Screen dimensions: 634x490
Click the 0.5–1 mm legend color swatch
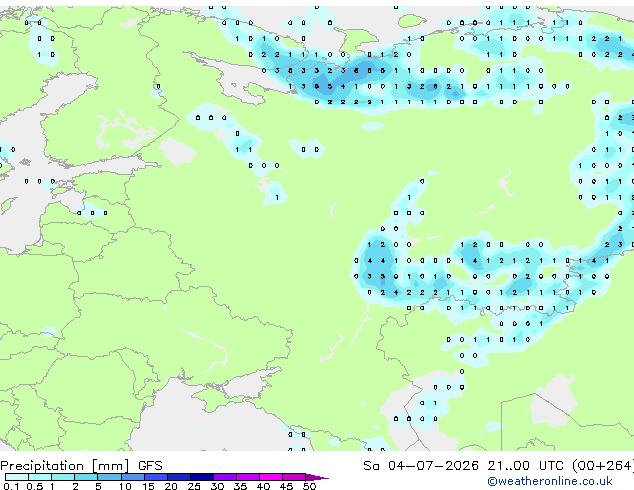click(40, 477)
